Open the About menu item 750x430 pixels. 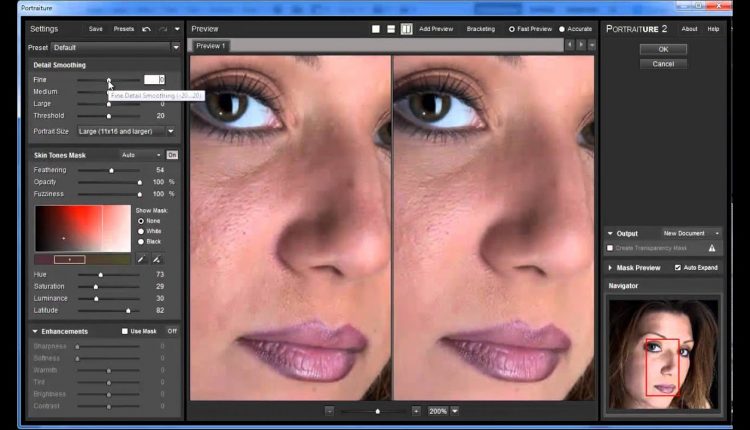(x=690, y=29)
